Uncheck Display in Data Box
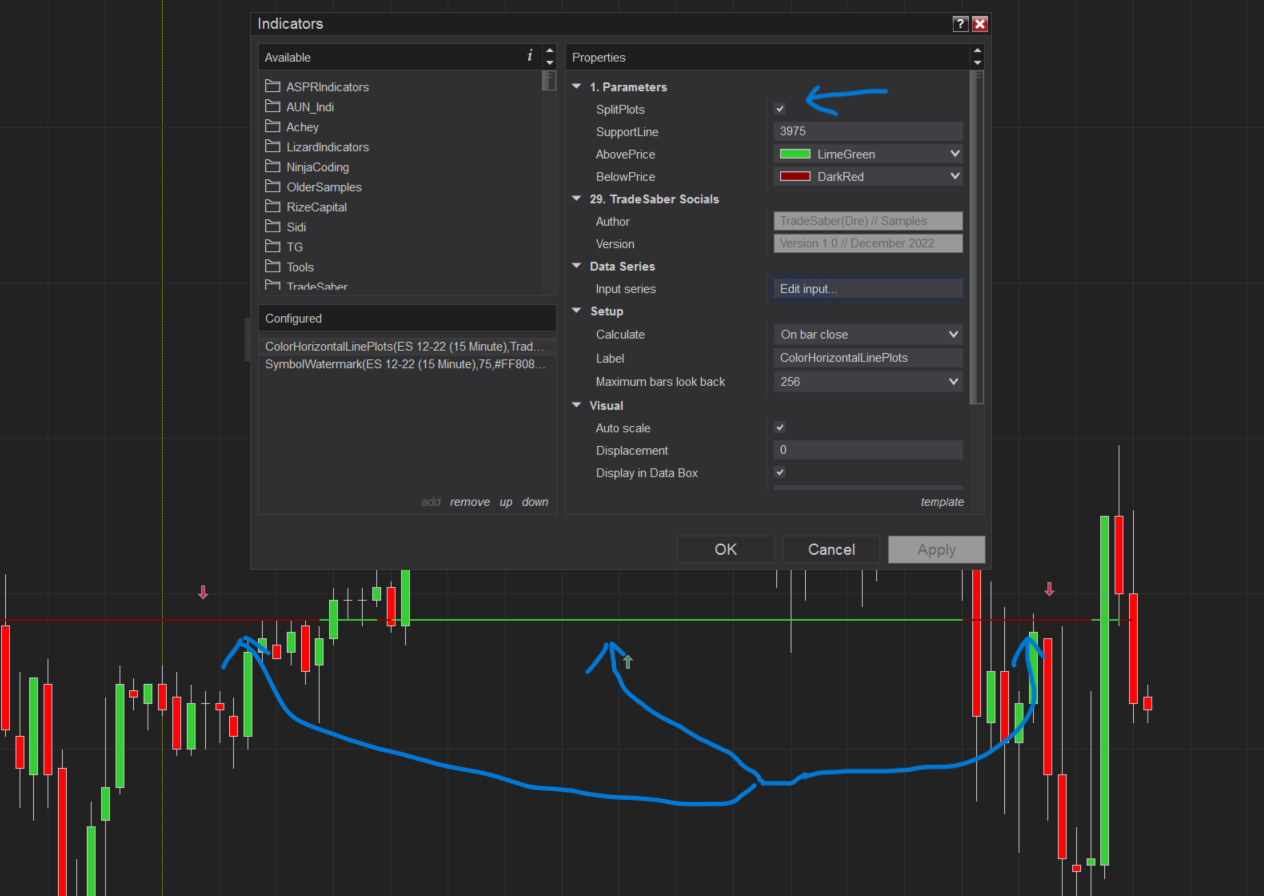This screenshot has height=896, width=1264. pyautogui.click(x=779, y=472)
